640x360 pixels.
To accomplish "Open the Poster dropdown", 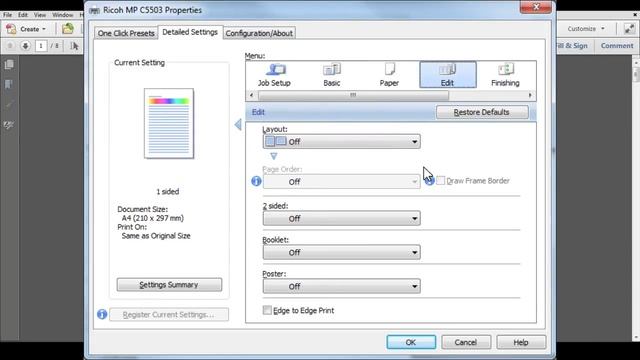I will click(x=342, y=286).
